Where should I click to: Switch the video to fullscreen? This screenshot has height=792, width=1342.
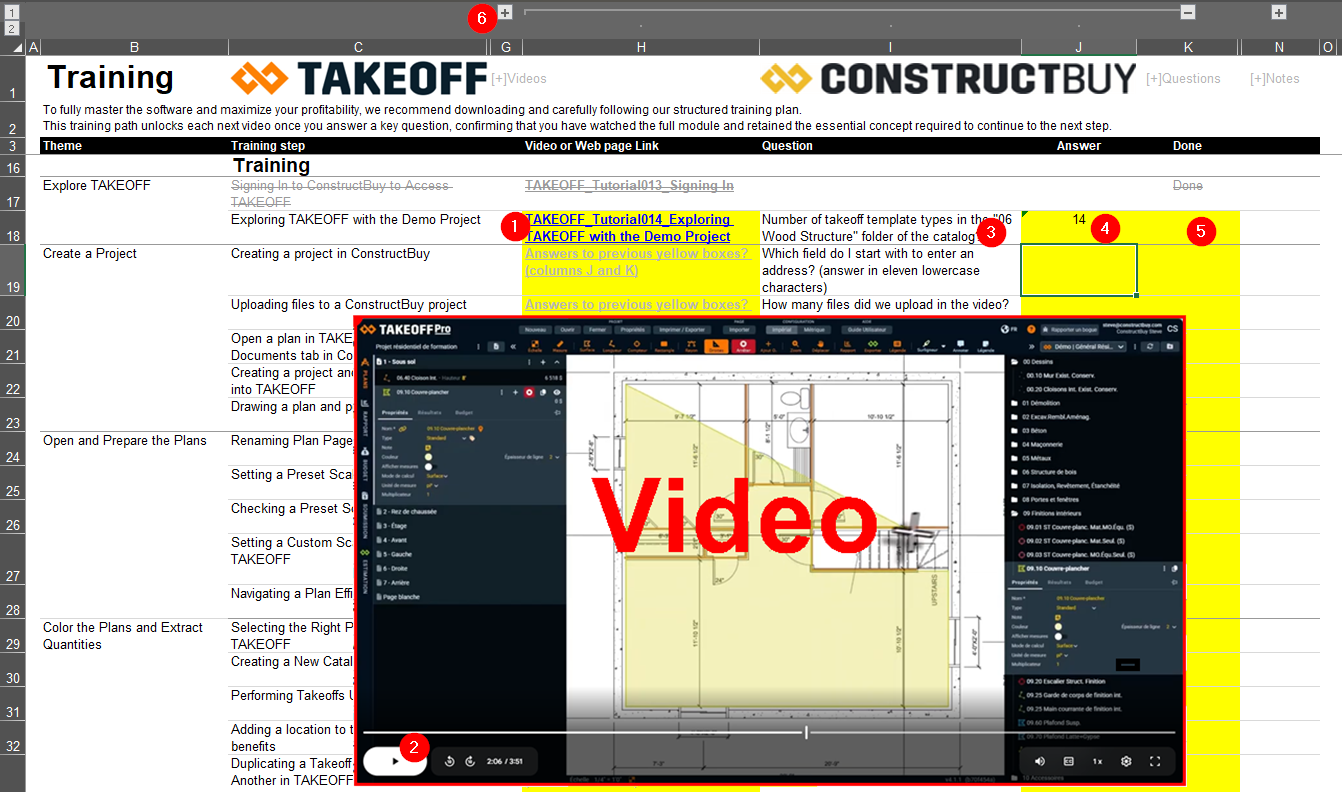tap(1155, 761)
